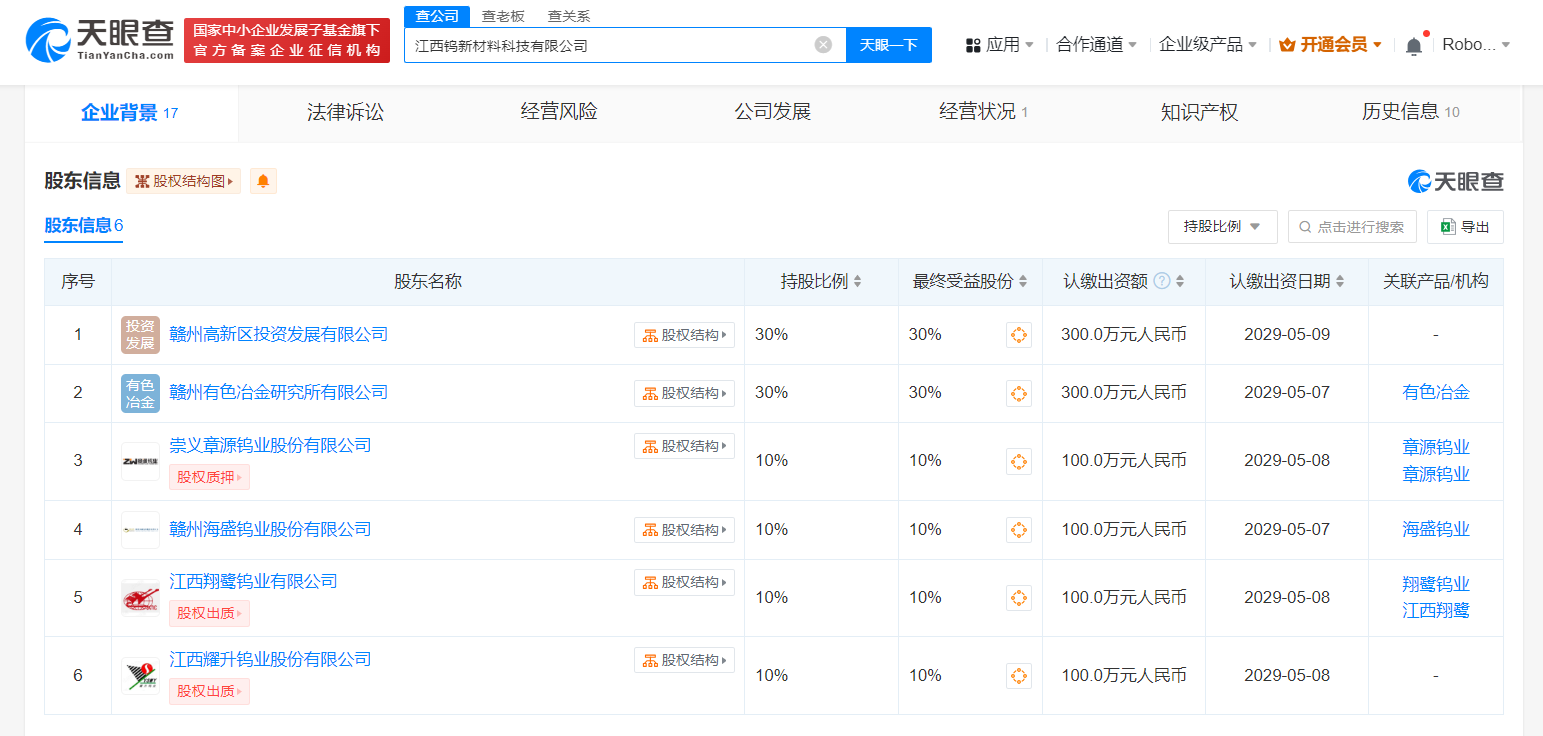The image size is (1543, 736).
Task: Click 崇义章源钨业 company logo
Action: pyautogui.click(x=140, y=461)
